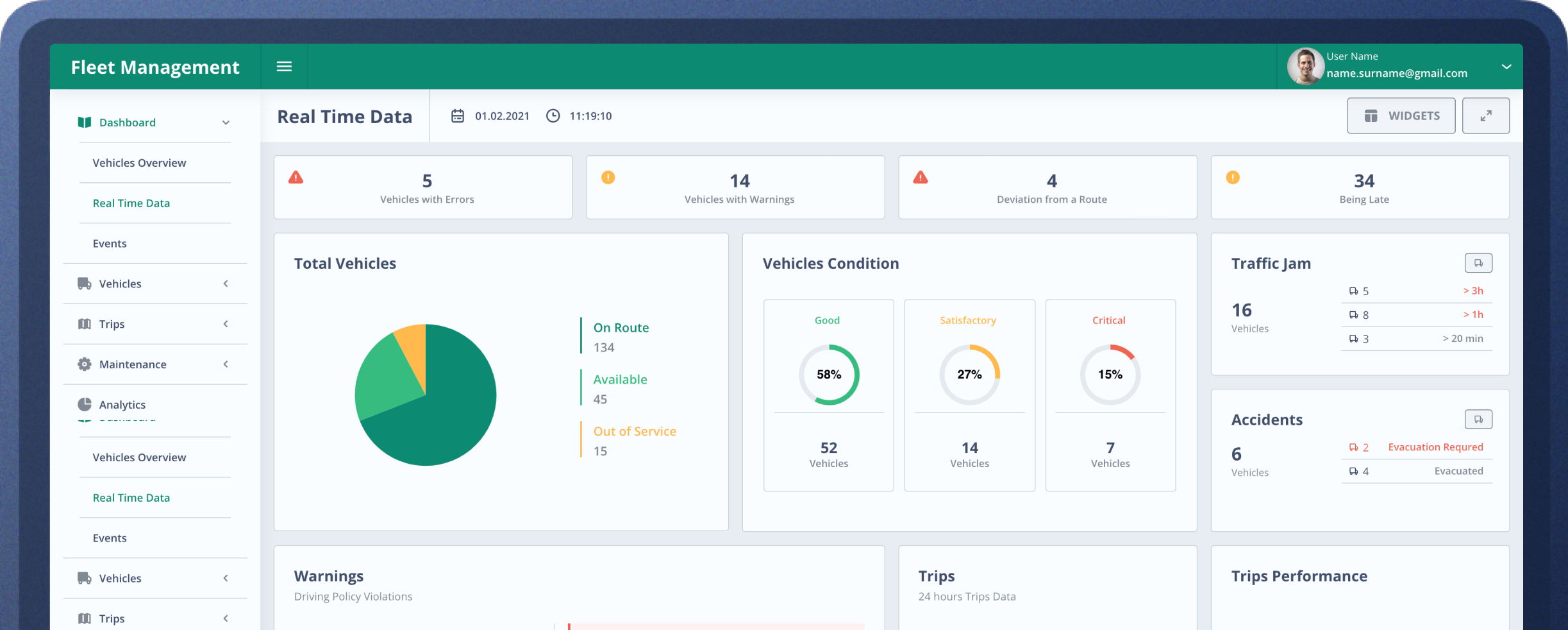Select the Out of Service legend label
The height and width of the screenshot is (630, 1568).
click(x=635, y=432)
